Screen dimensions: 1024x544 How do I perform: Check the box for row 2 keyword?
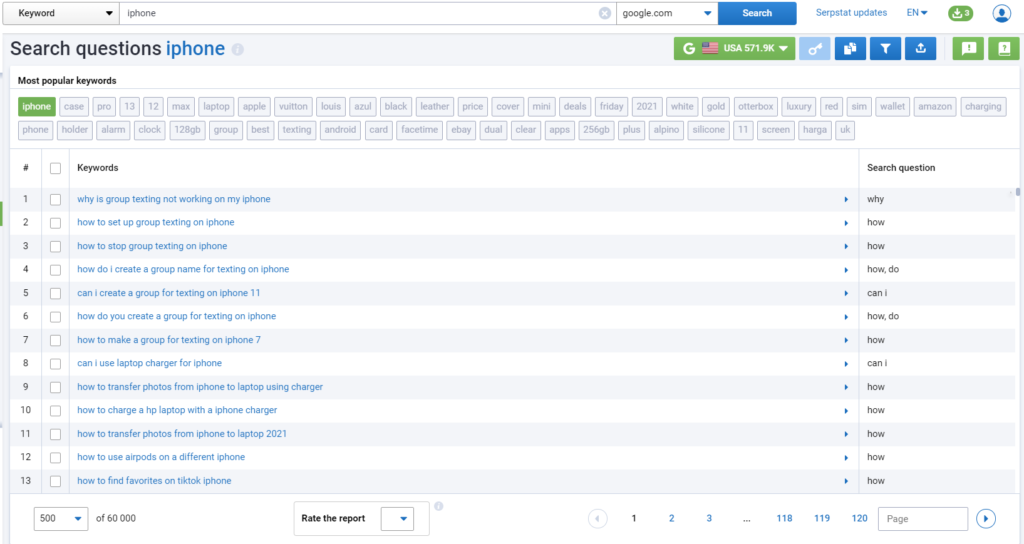[56, 223]
